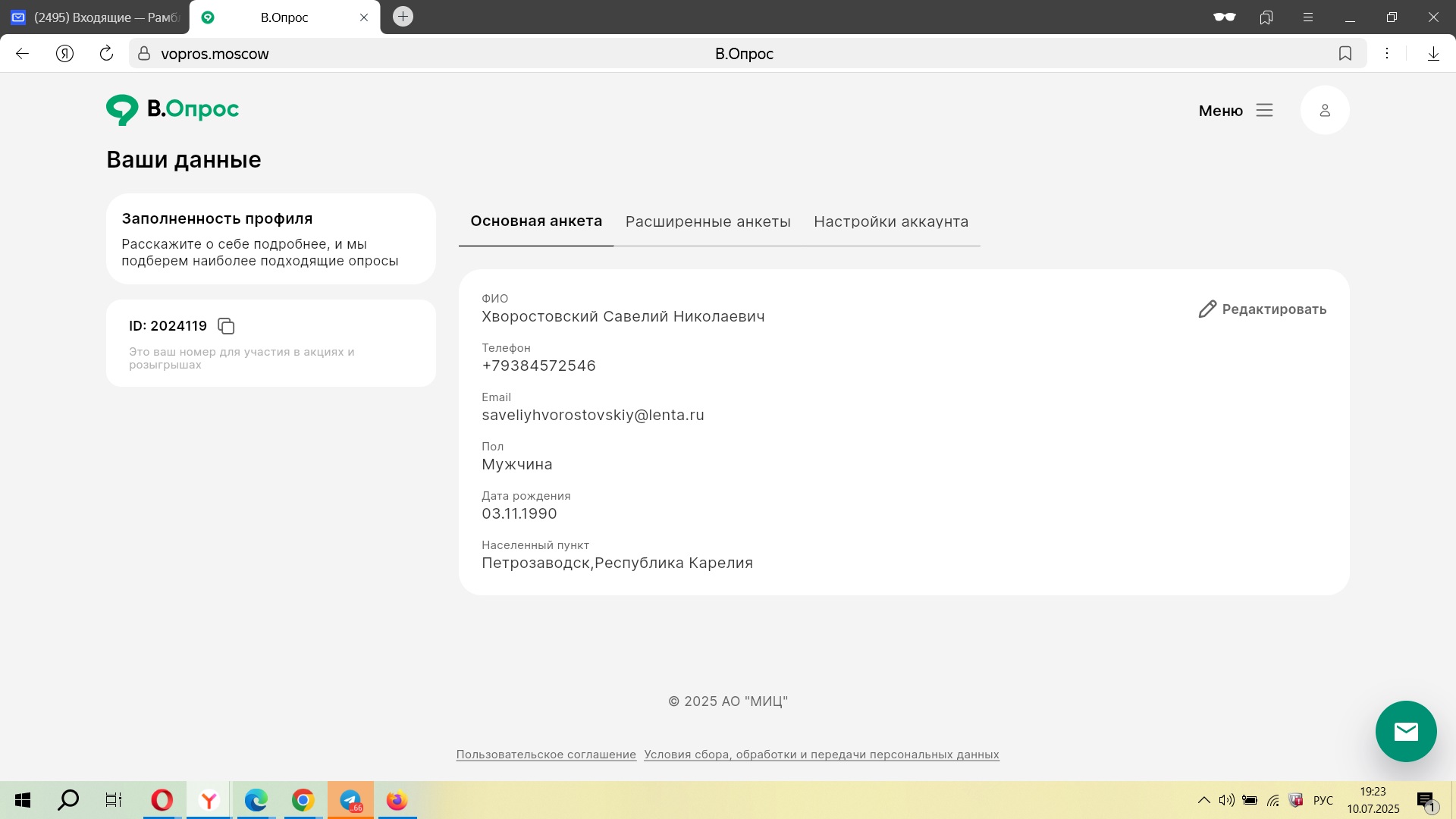The image size is (1456, 819).
Task: Click the birth date 03.11.1990
Action: [x=519, y=514]
